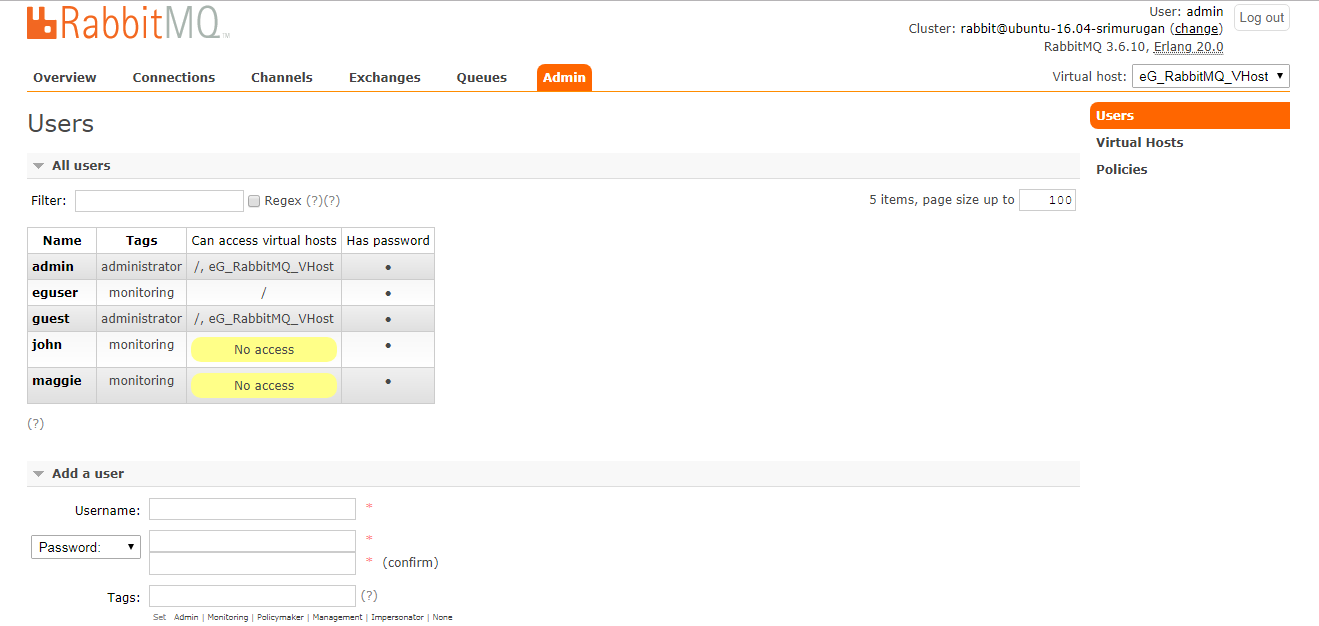Click the Log out button
This screenshot has width=1319, height=626.
[1262, 18]
